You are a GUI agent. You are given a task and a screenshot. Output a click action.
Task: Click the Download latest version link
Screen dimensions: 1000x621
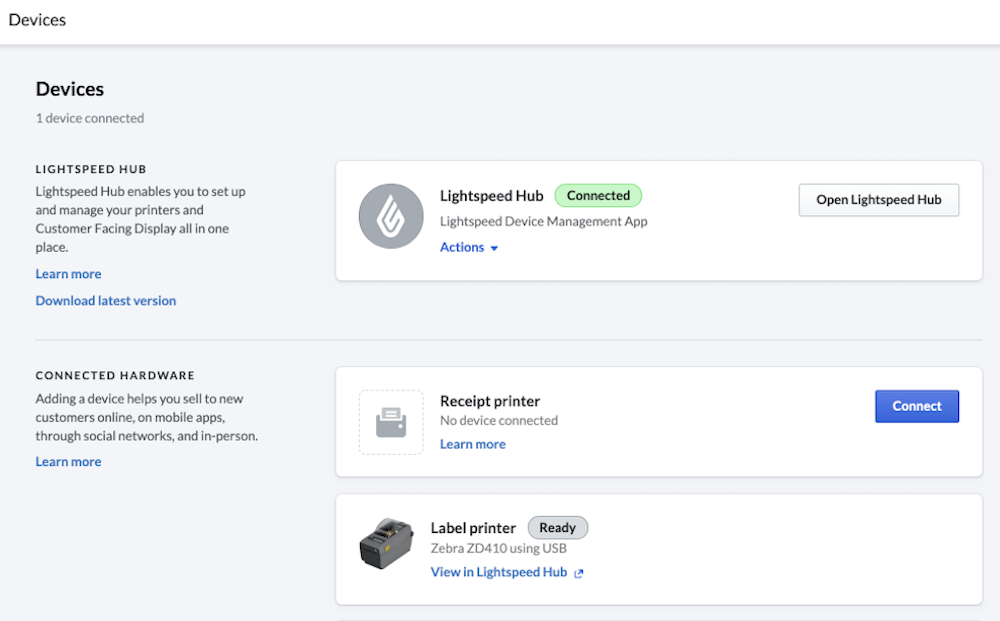pos(106,301)
